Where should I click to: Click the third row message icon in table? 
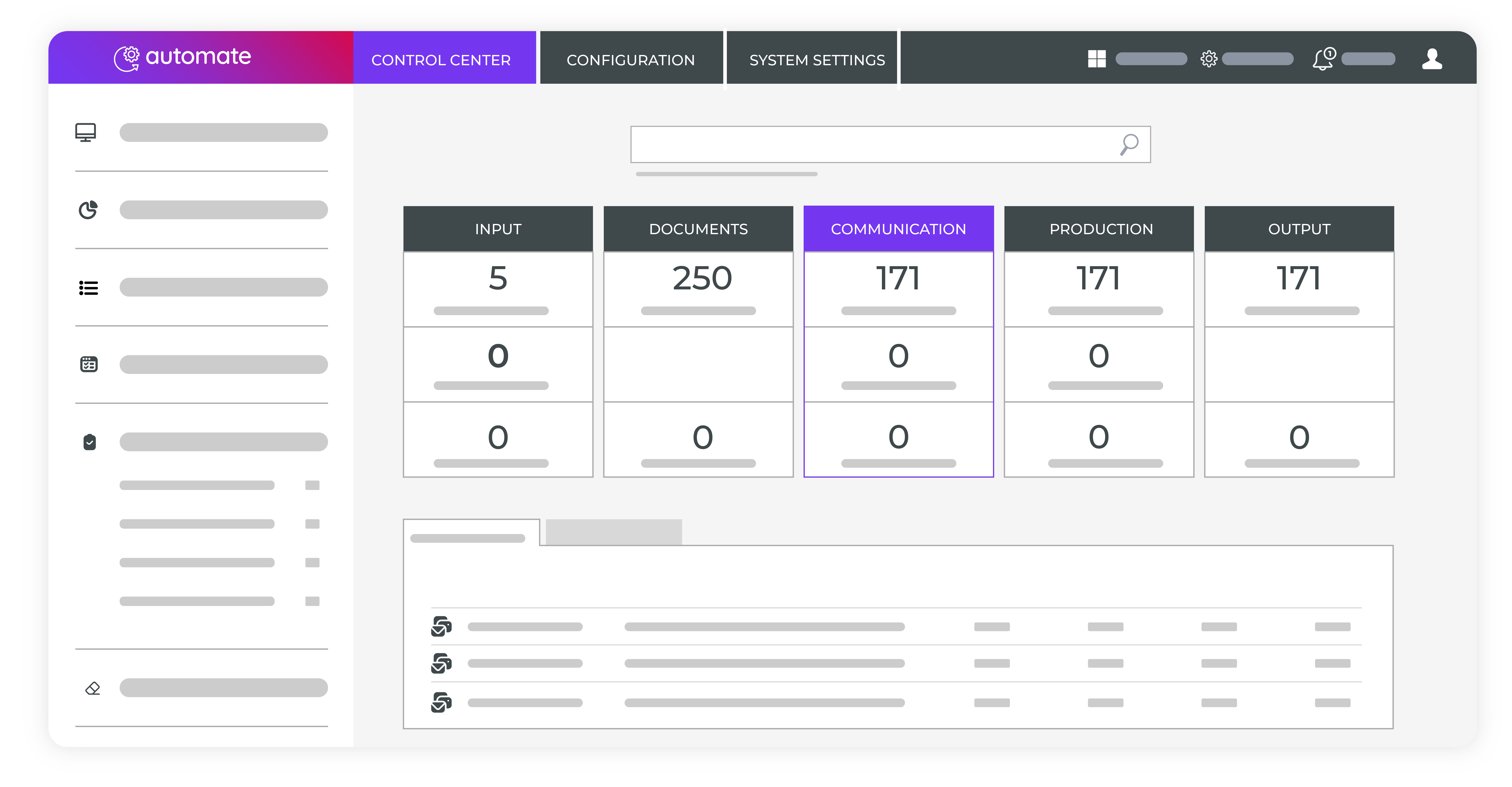tap(441, 702)
